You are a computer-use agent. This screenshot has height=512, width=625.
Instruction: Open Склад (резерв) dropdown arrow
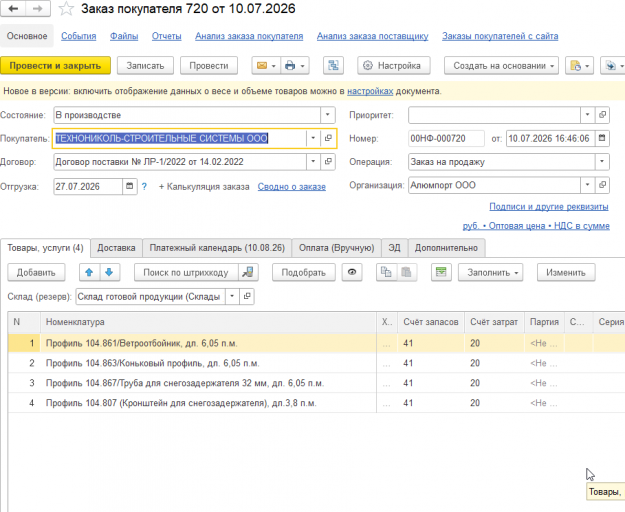click(232, 296)
